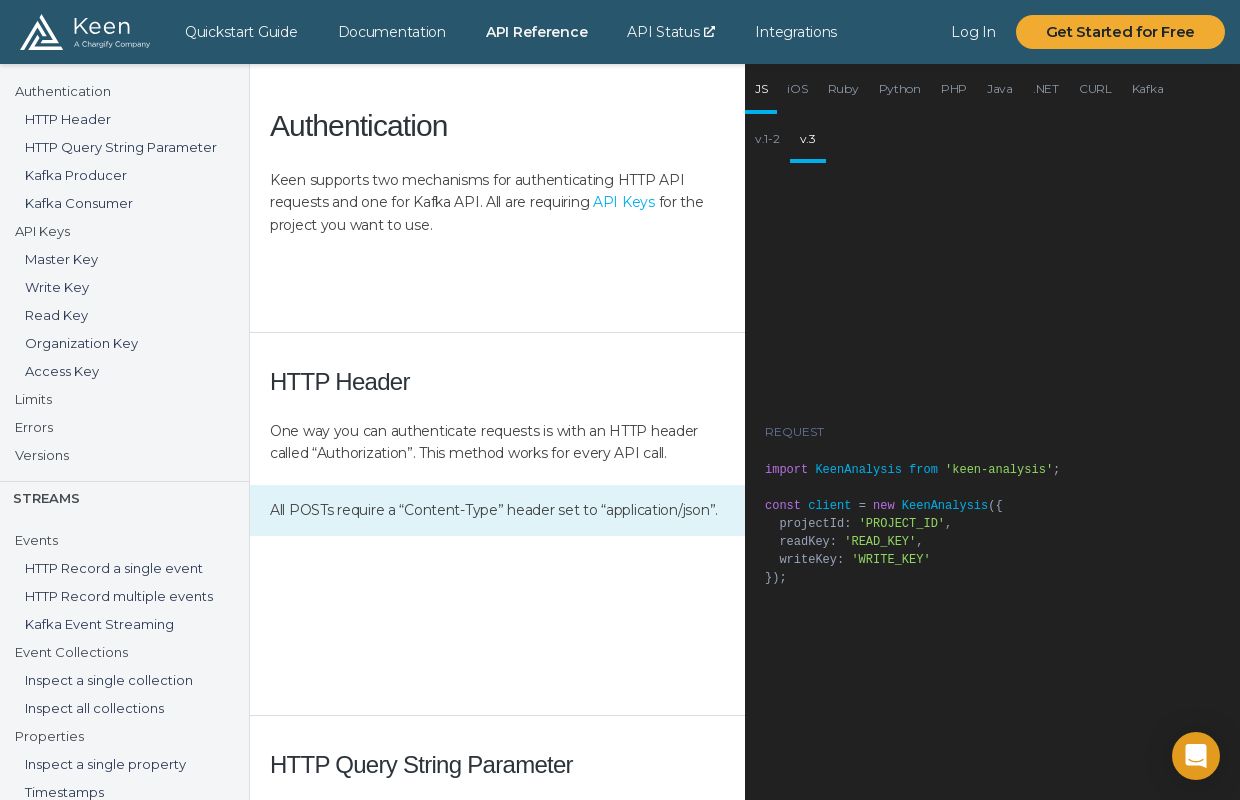Click the Authentication page heading
The width and height of the screenshot is (1240, 800).
coord(359,127)
